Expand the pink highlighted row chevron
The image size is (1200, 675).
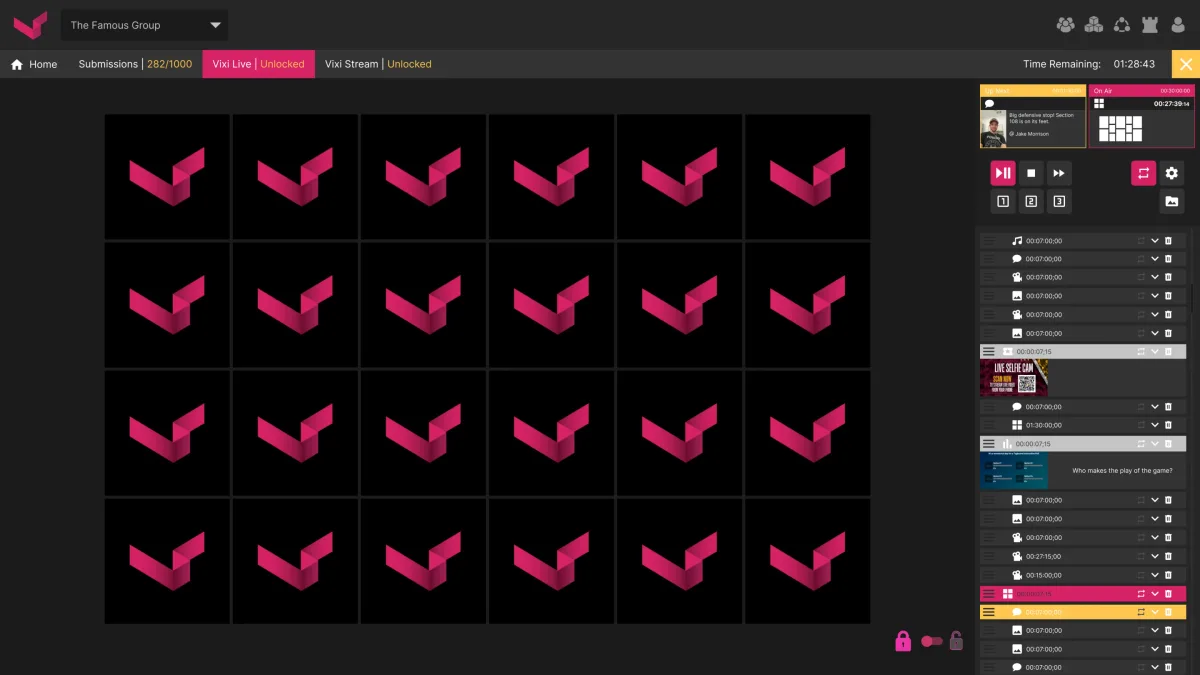pos(1154,594)
